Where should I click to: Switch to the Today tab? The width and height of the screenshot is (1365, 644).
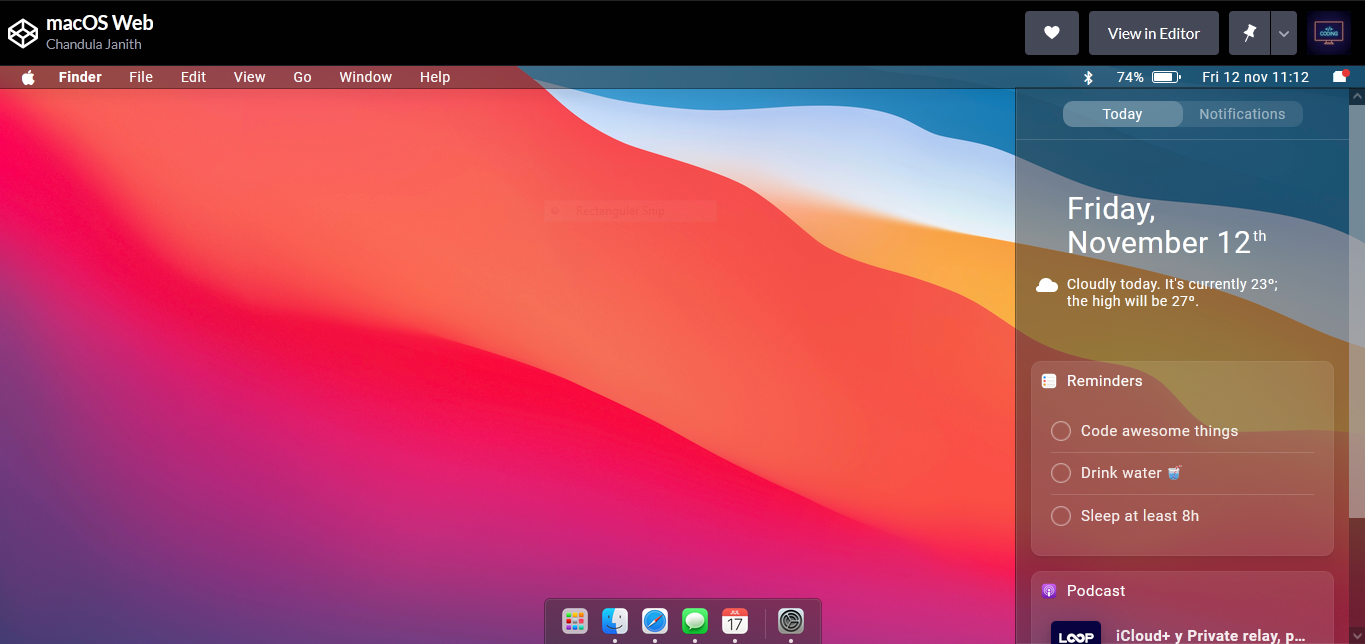click(x=1122, y=114)
